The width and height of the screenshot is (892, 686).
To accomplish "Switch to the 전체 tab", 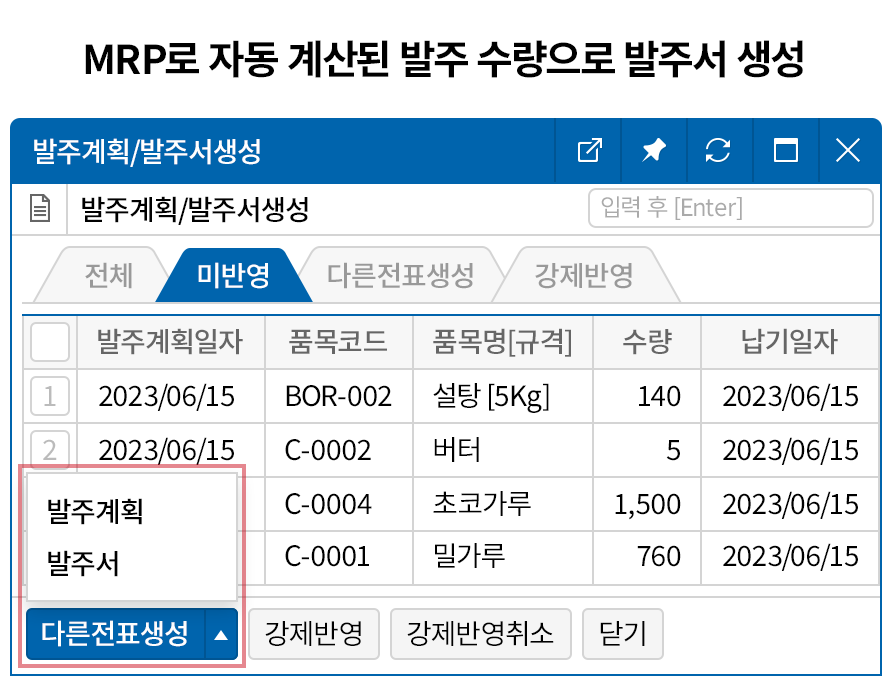I will click(x=109, y=275).
